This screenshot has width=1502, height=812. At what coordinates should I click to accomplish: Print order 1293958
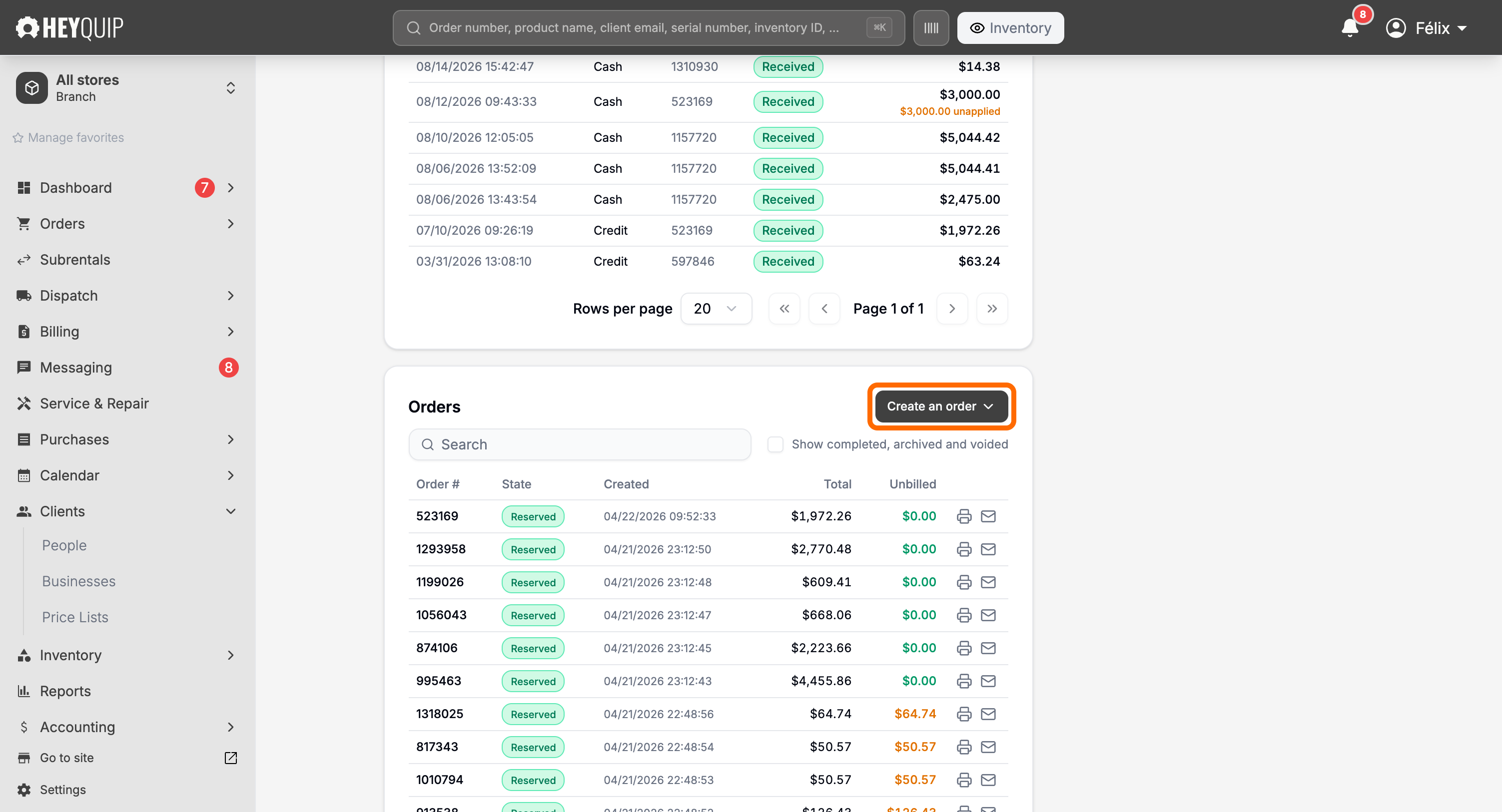964,549
